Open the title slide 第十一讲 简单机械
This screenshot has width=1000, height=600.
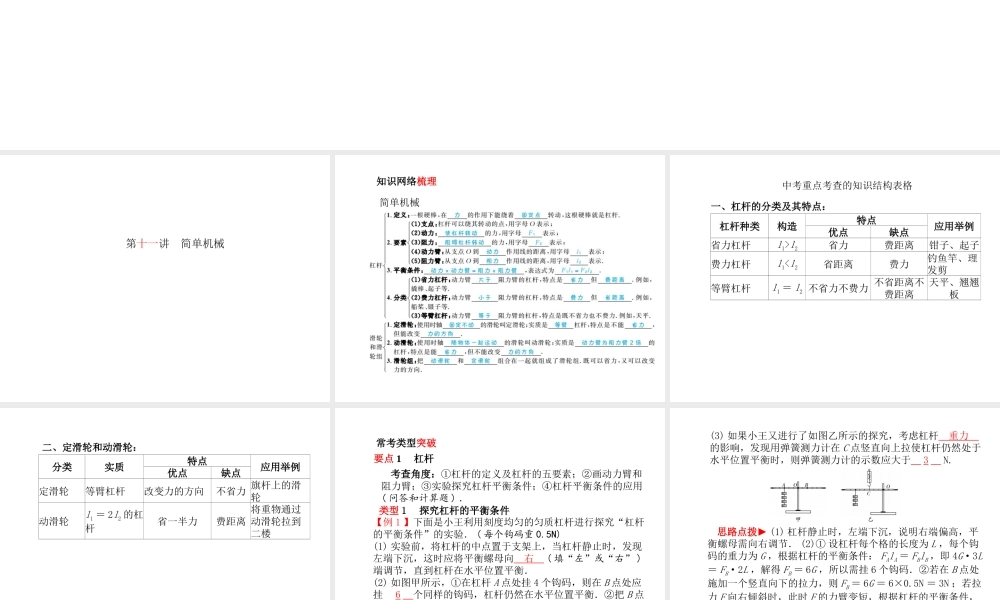165,278
